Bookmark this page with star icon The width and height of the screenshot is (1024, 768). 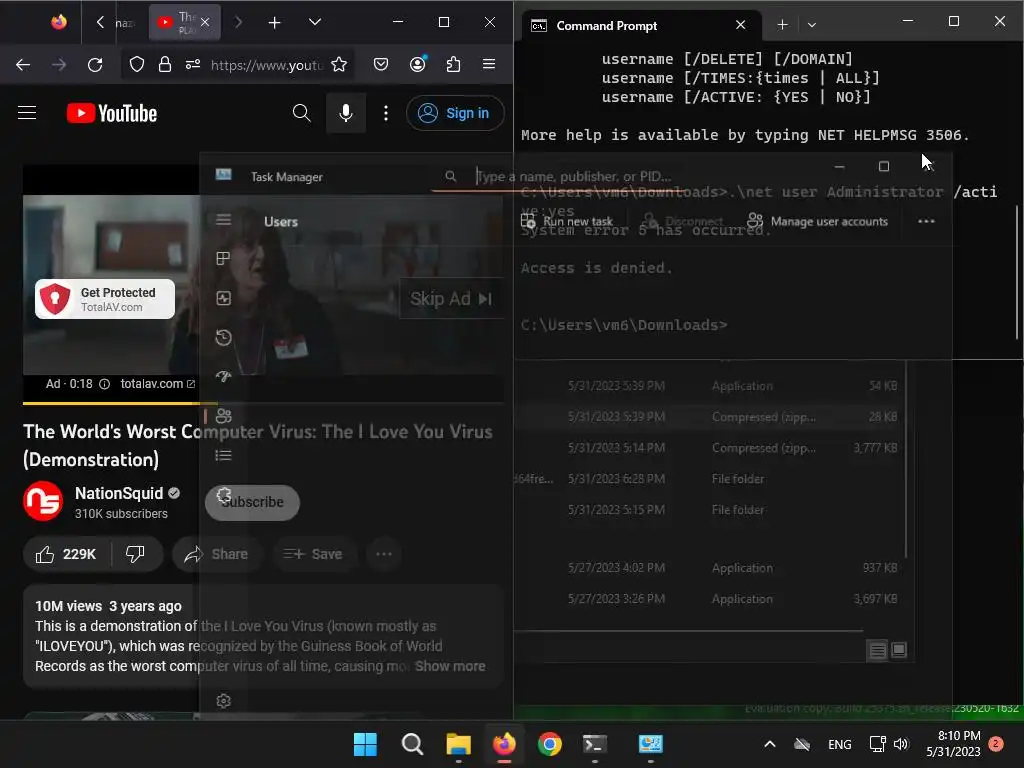point(339,64)
